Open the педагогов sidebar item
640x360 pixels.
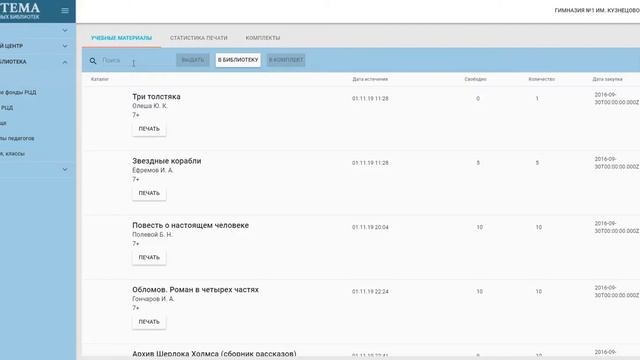(18, 138)
